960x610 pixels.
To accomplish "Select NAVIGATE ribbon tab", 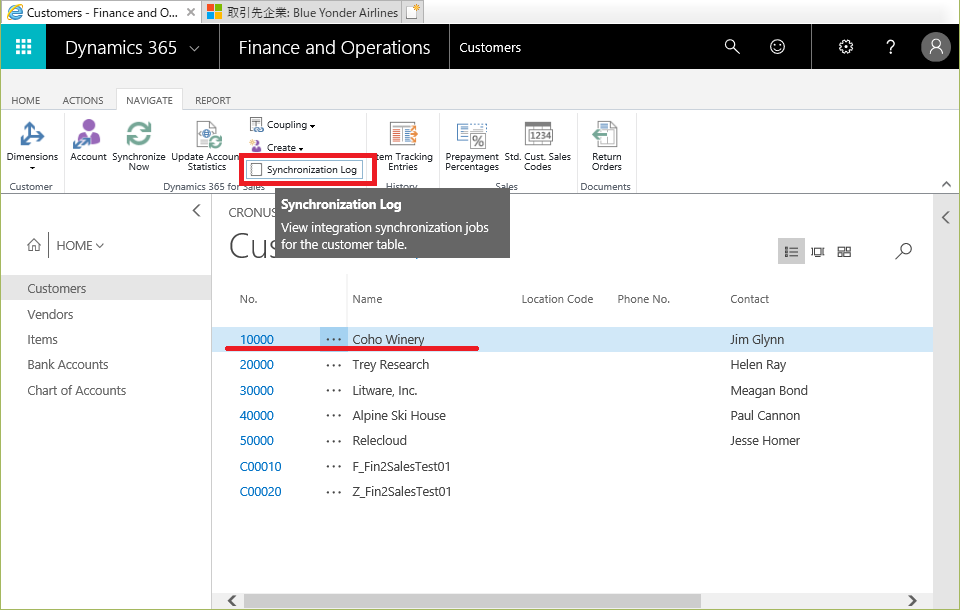I will 149,100.
